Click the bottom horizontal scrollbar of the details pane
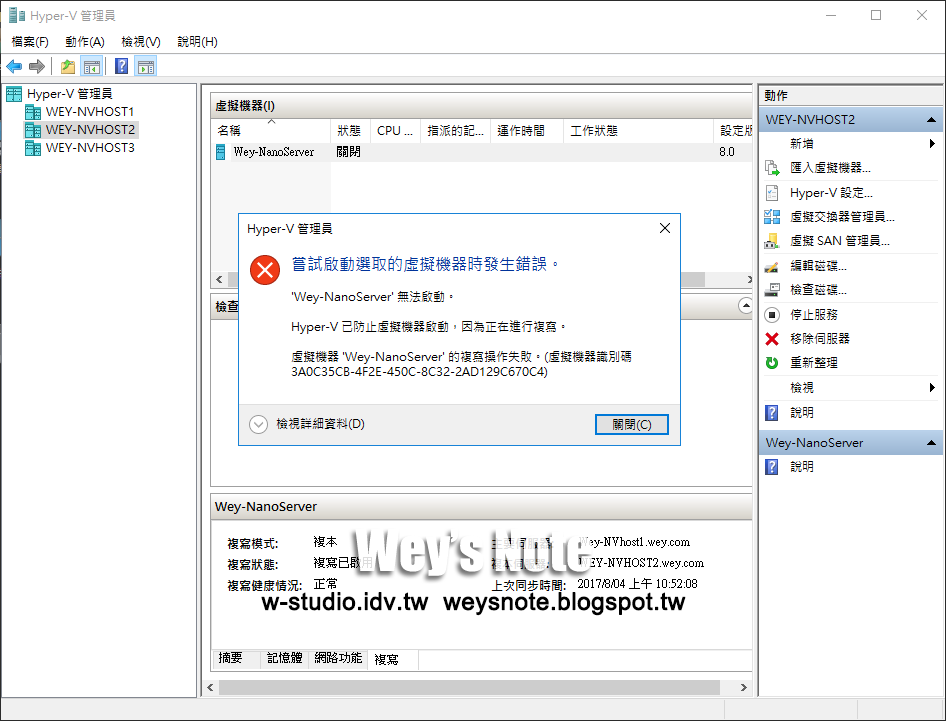Image resolution: width=946 pixels, height=721 pixels. point(469,688)
